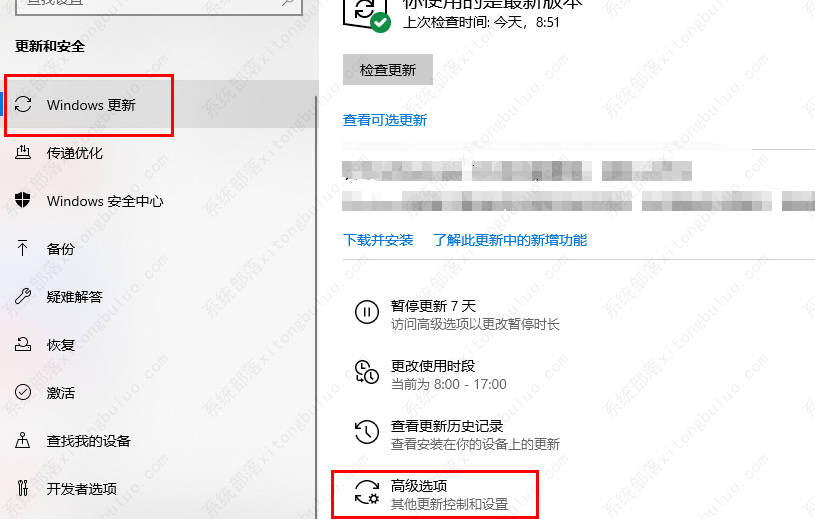Click the 传递优化 delivery icon
This screenshot has width=815, height=519.
pyautogui.click(x=23, y=152)
